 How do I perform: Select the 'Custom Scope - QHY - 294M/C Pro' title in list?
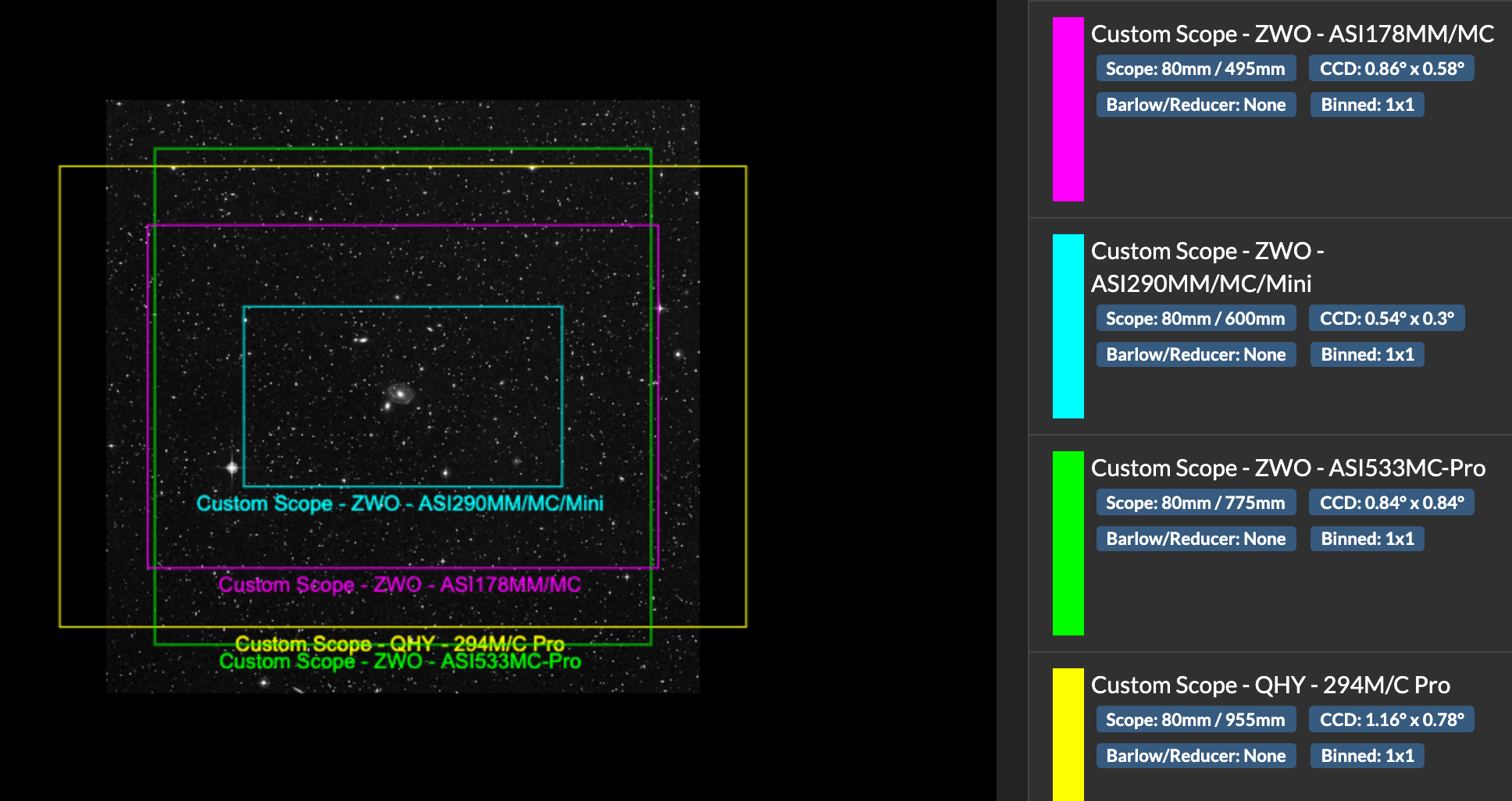[x=1271, y=685]
